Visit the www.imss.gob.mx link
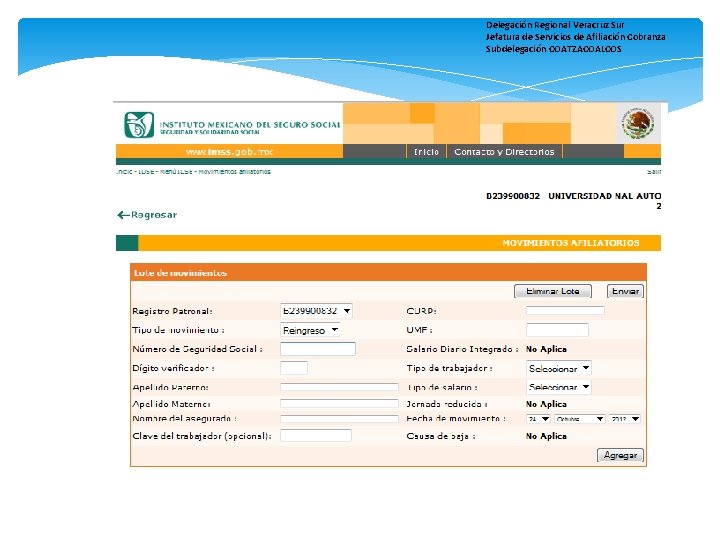720x540 pixels. coord(229,152)
